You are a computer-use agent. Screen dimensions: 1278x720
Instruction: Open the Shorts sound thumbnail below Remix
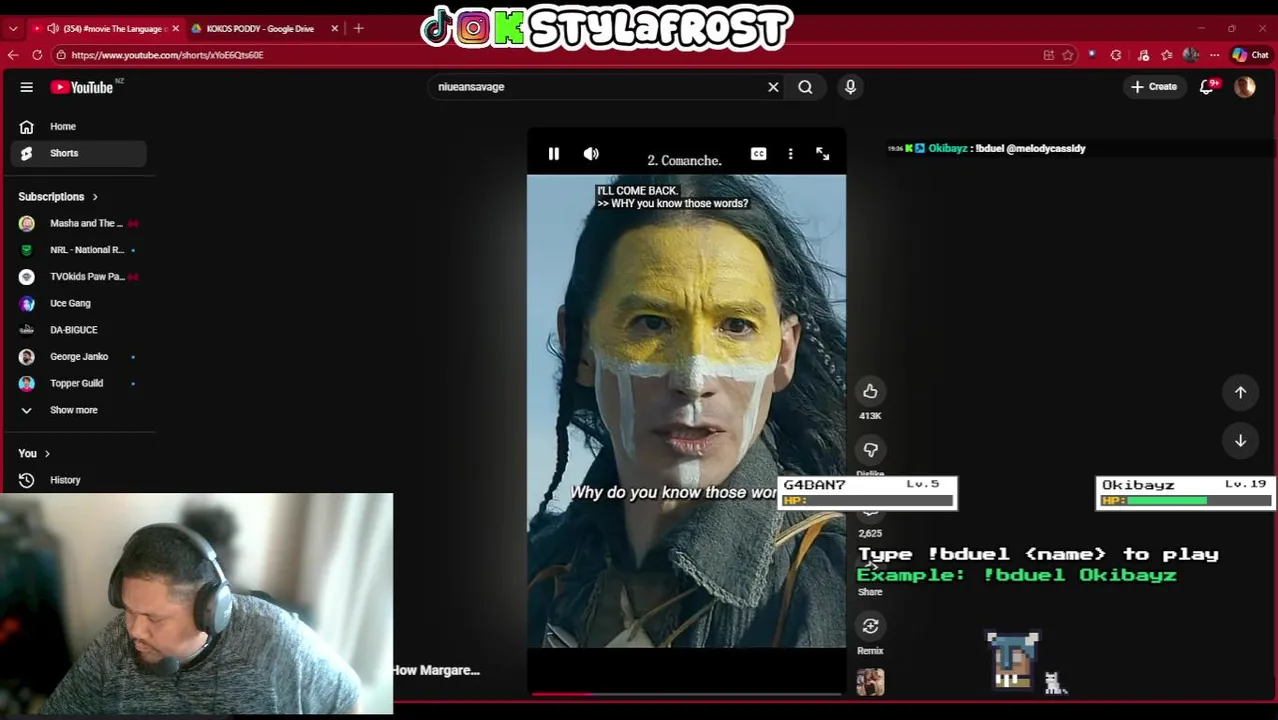coord(870,682)
